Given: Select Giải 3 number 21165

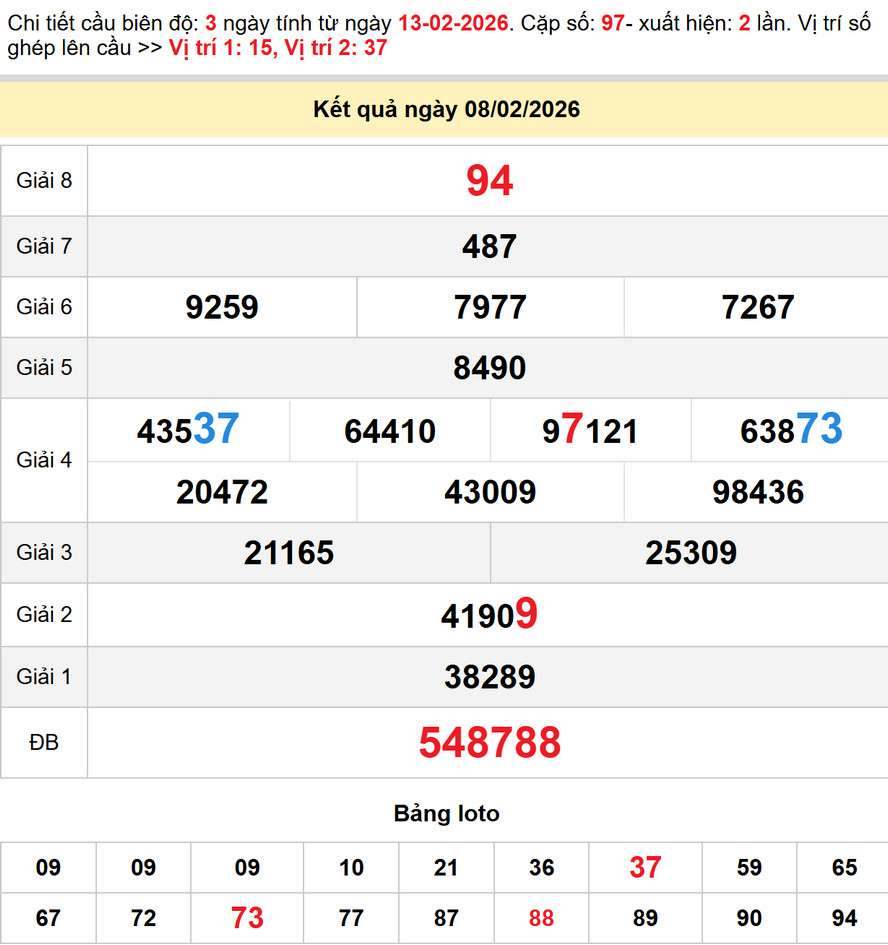Looking at the screenshot, I should 289,553.
